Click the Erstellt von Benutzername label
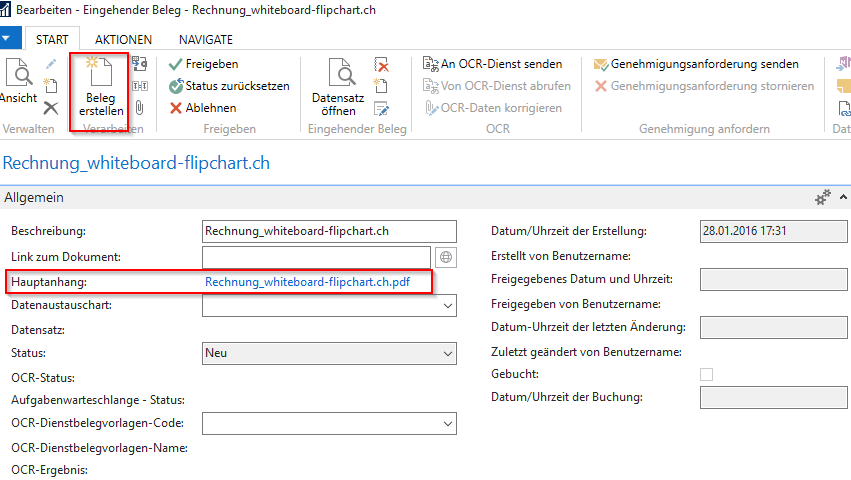This screenshot has height=480, width=851. (561, 256)
